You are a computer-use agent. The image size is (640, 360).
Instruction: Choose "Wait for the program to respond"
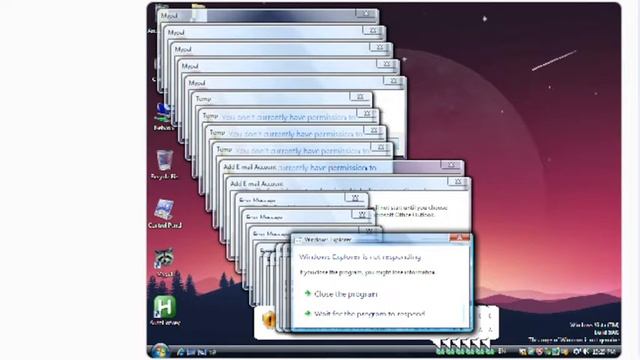365,313
